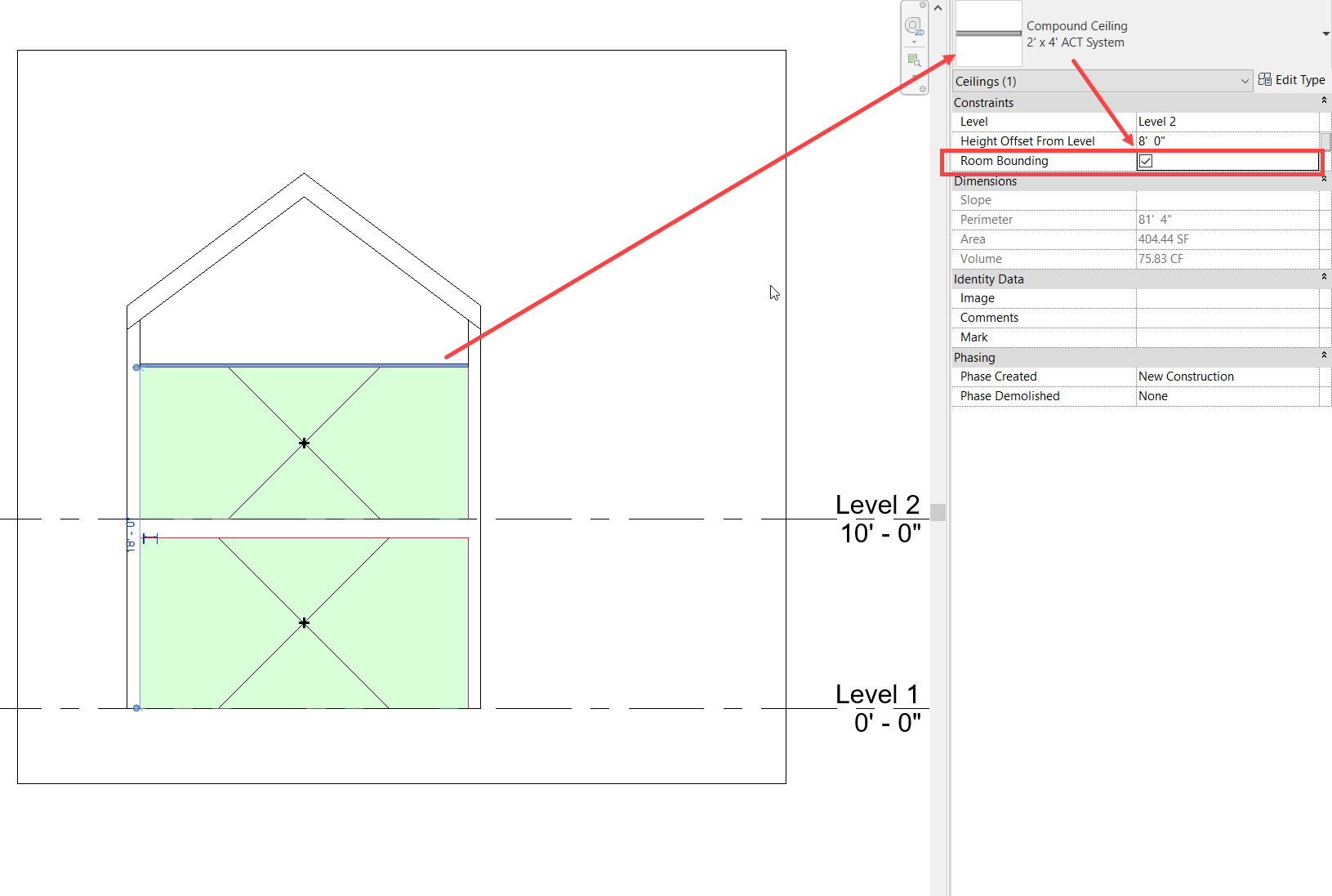Toggle the Room Bounding checkbox

(1146, 161)
